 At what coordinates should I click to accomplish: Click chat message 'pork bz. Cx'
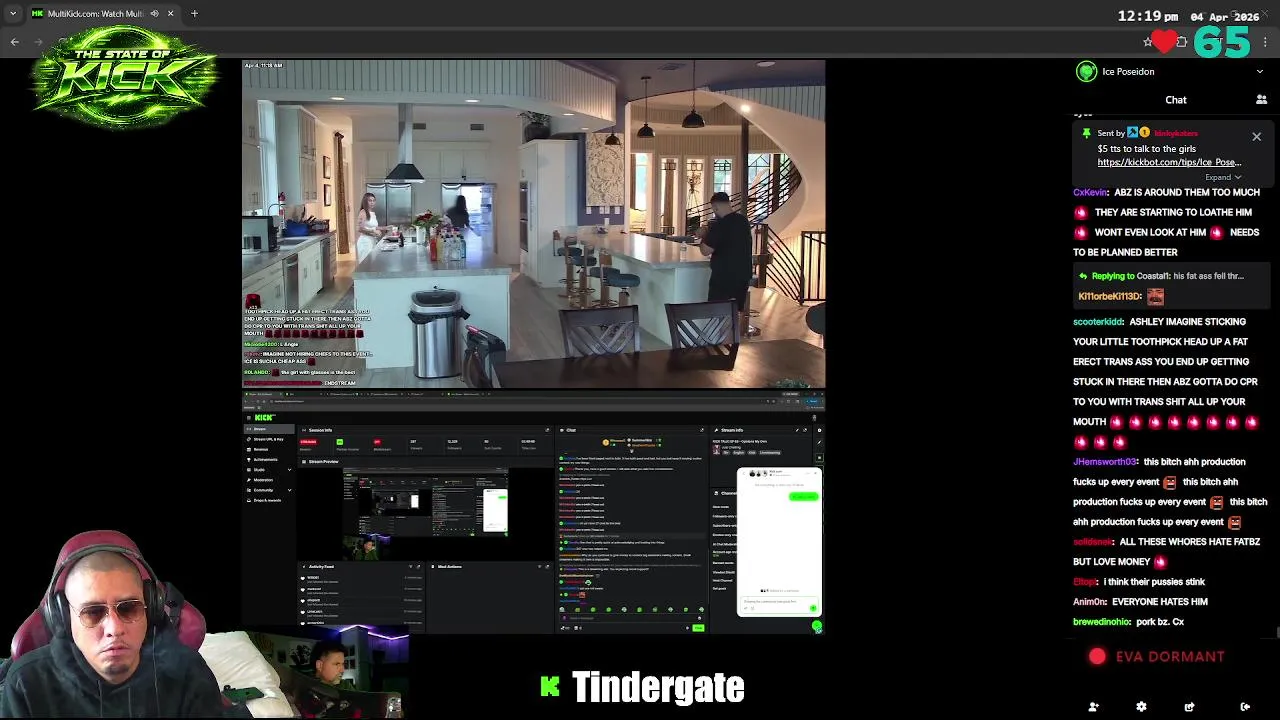tap(1160, 622)
